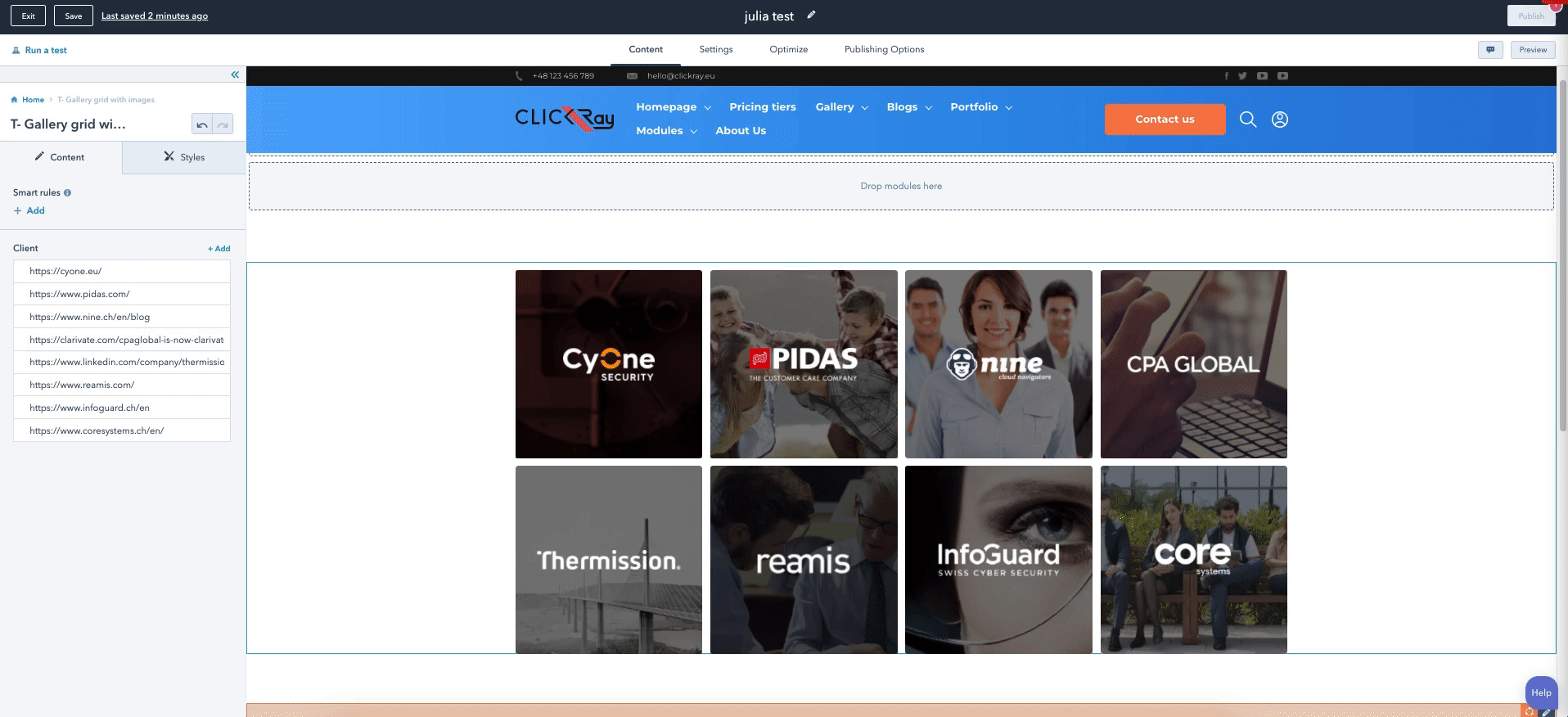Click the CPA GLOBAL gallery tile
Viewport: 1568px width, 717px height.
tap(1194, 364)
